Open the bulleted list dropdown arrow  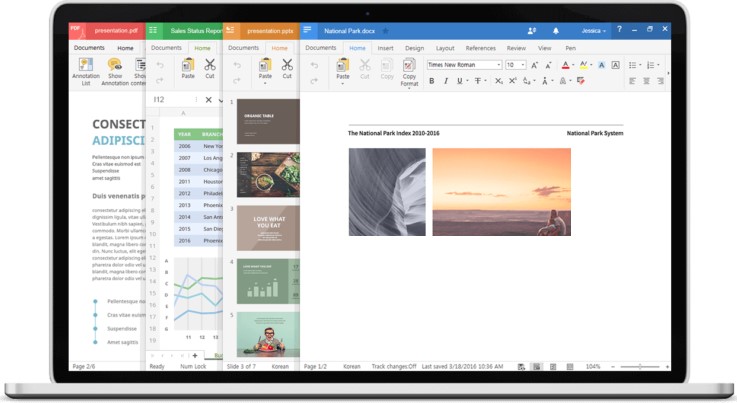(x=640, y=65)
